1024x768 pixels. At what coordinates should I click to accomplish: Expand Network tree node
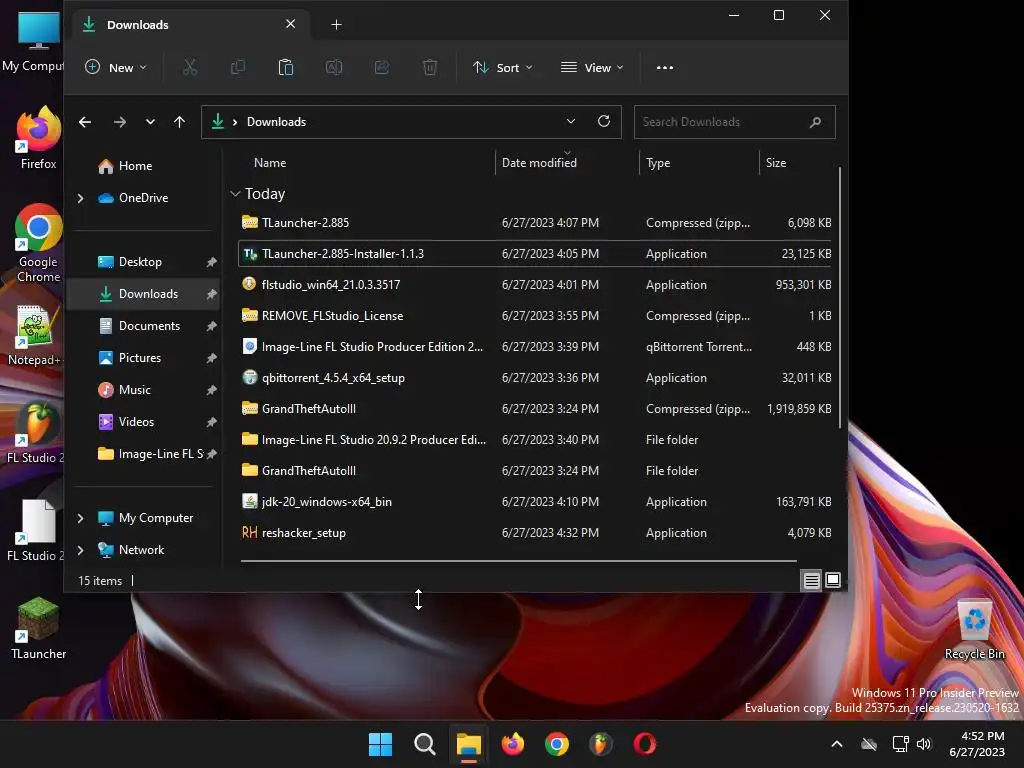pos(80,550)
